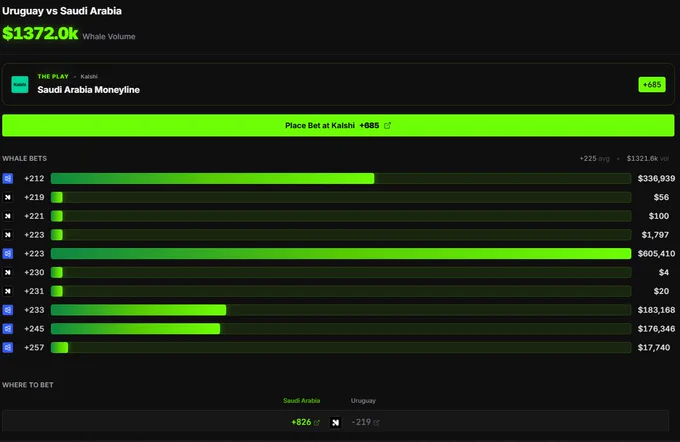This screenshot has width=680, height=442.
Task: Click the black source icon in the +221 row
Action: click(x=8, y=216)
